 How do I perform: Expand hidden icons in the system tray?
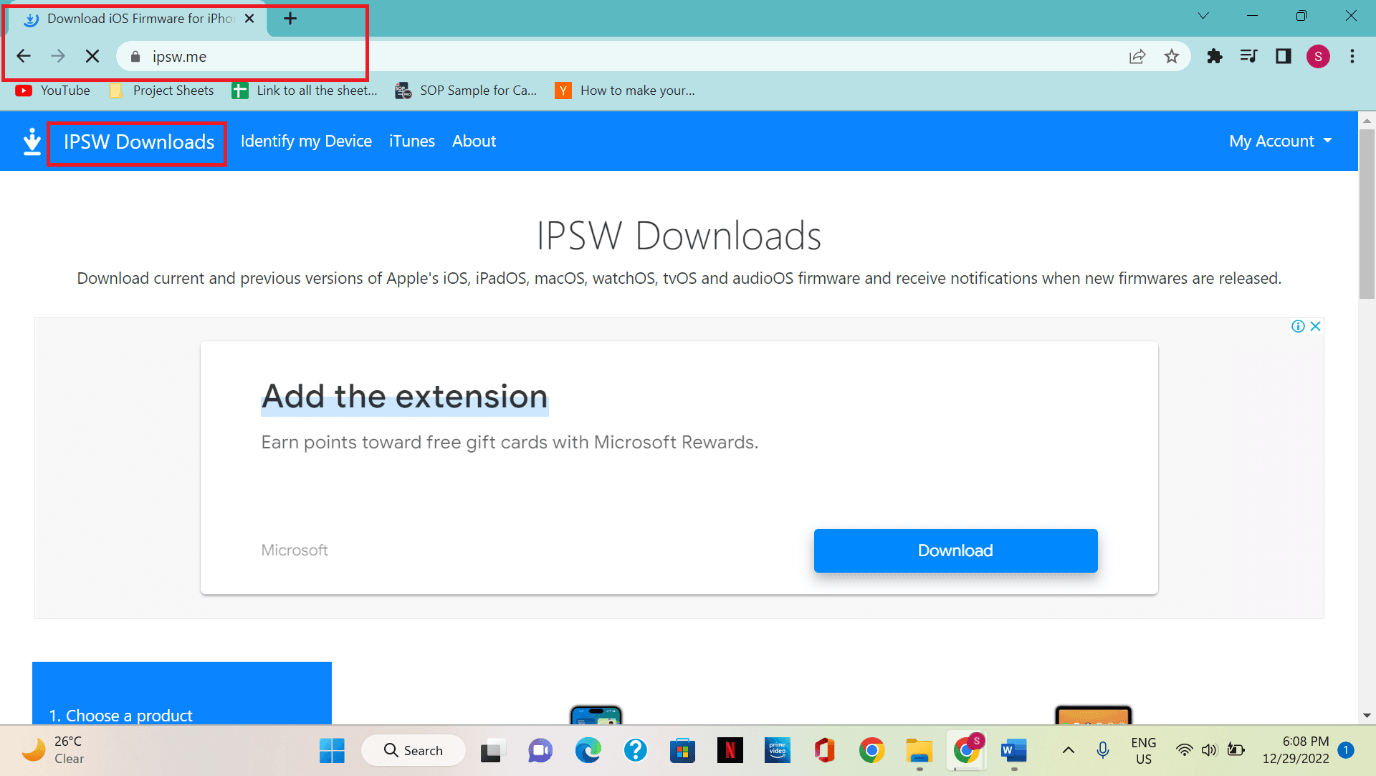1067,750
